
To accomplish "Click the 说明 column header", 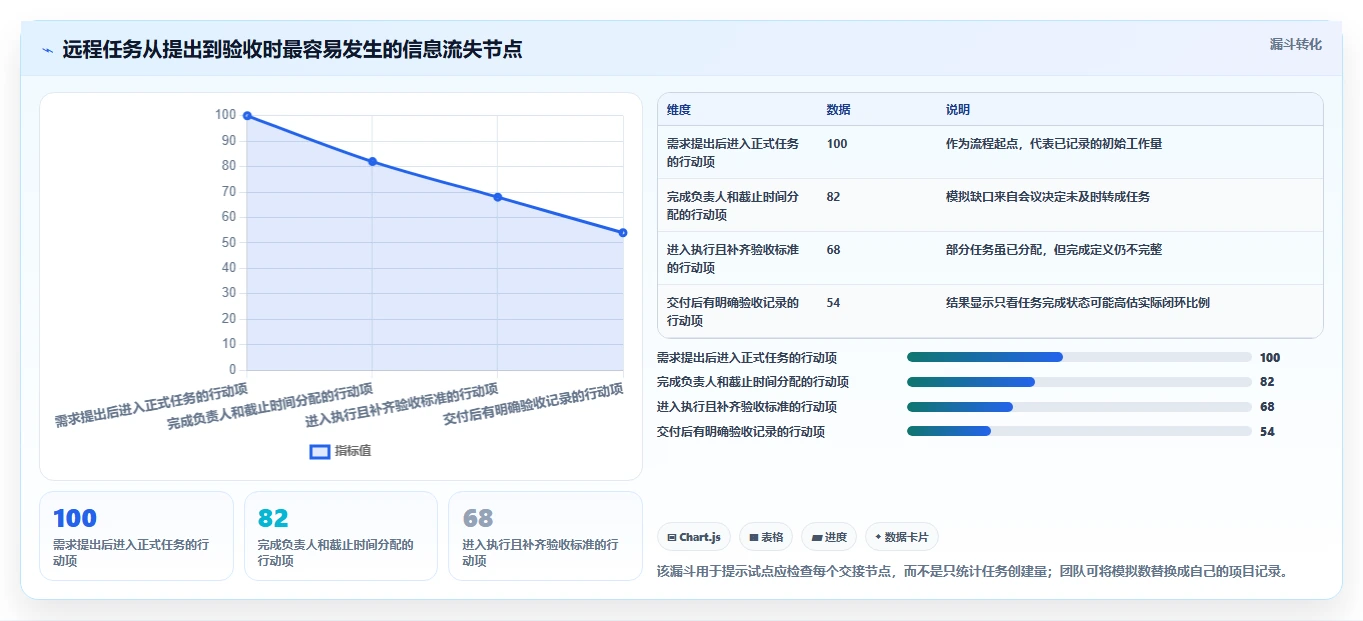I will 958,110.
